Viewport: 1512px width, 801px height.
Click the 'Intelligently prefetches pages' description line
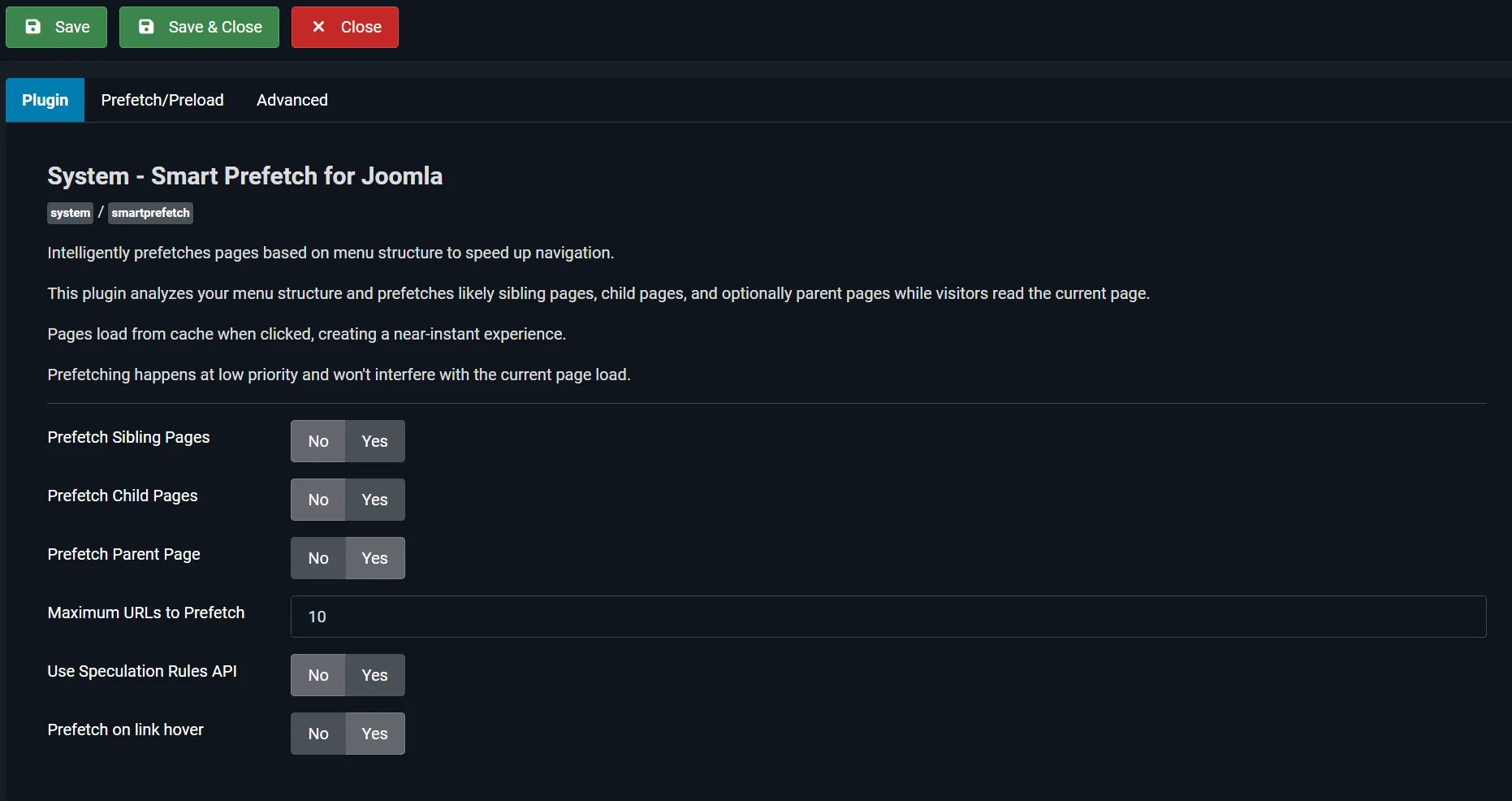pos(330,253)
